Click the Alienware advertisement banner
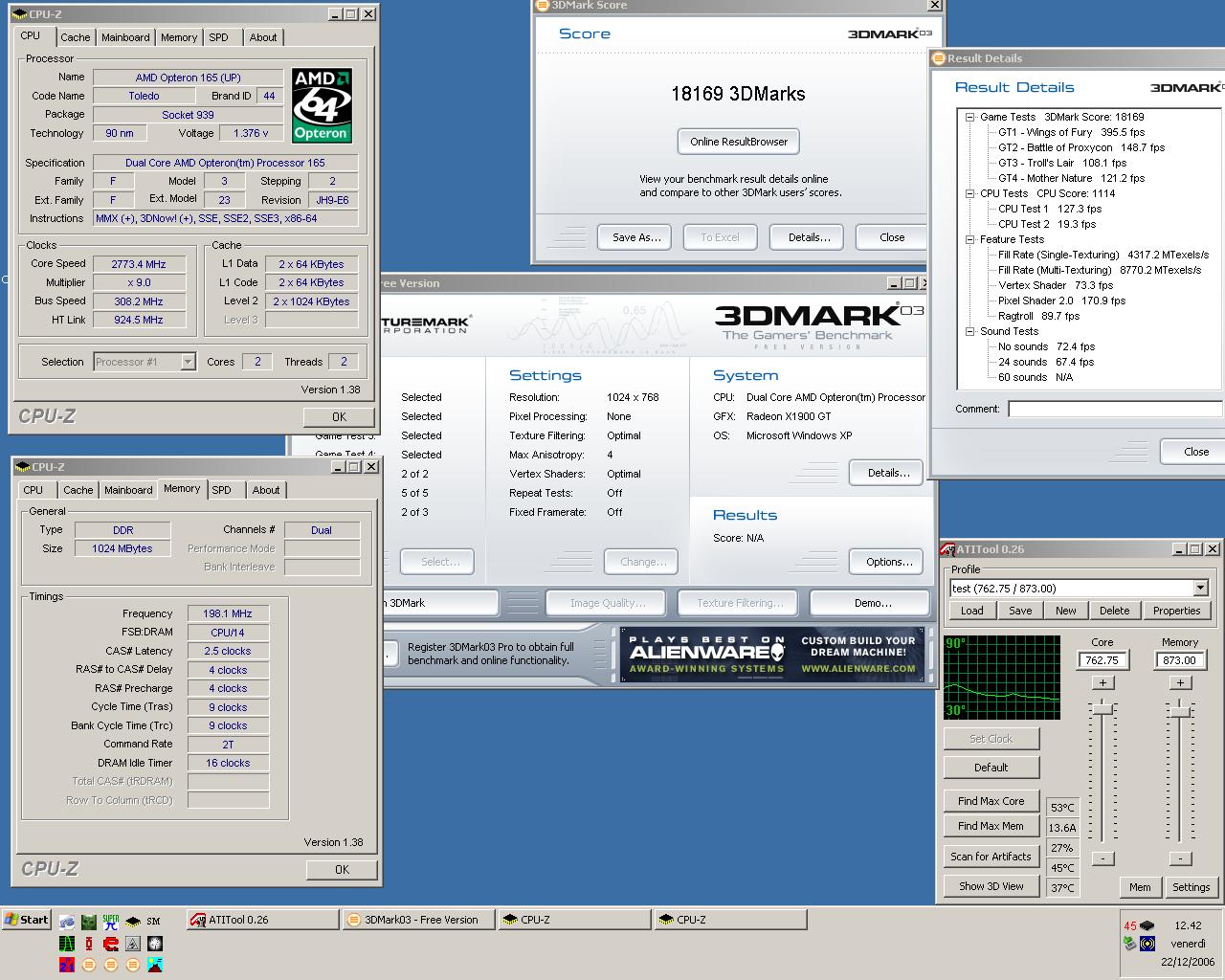 [772, 655]
